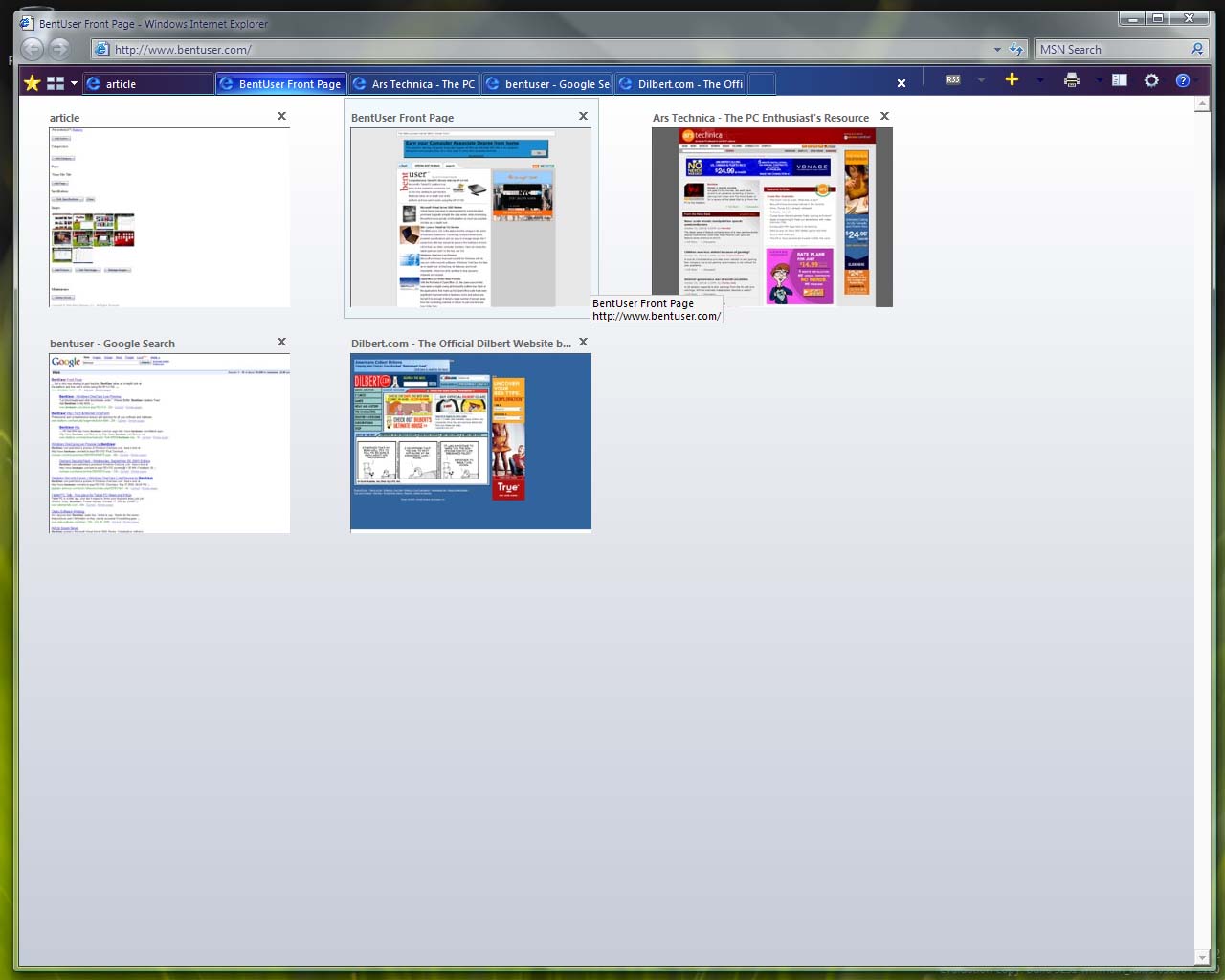Expand the Print dropdown arrow
Viewport: 1225px width, 980px height.
1099,80
